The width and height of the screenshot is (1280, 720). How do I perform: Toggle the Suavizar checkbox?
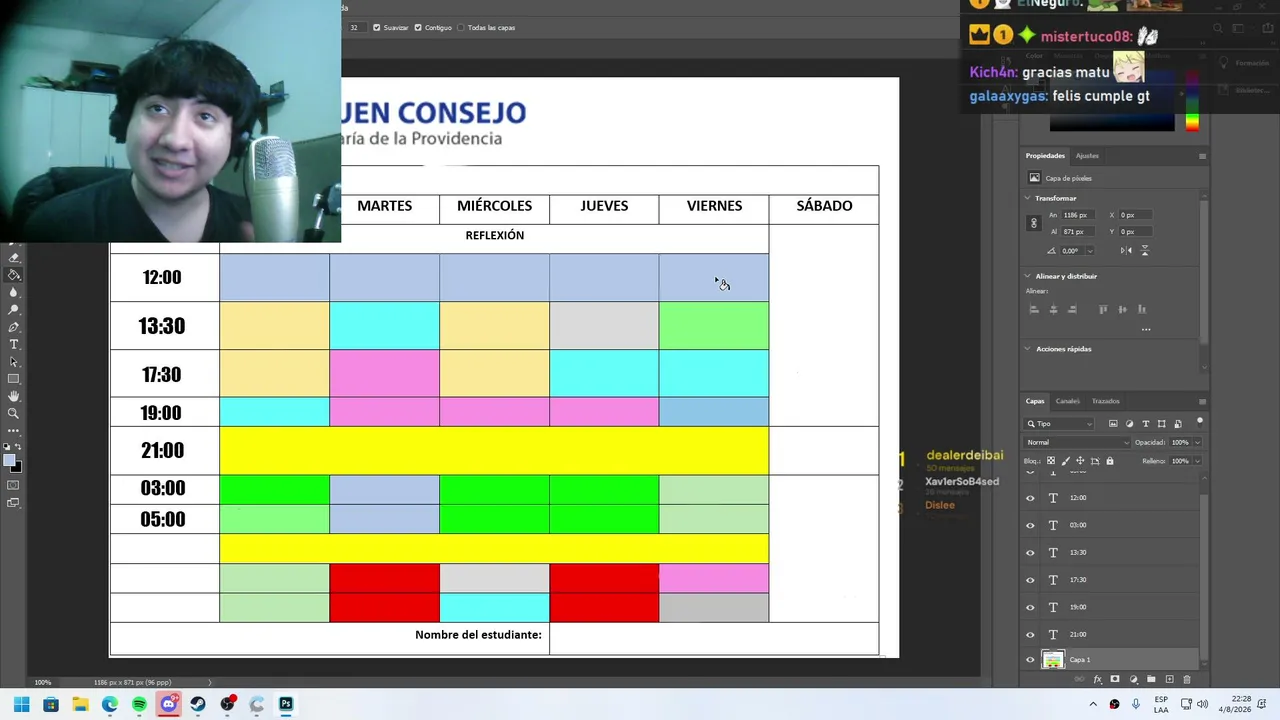tap(376, 28)
